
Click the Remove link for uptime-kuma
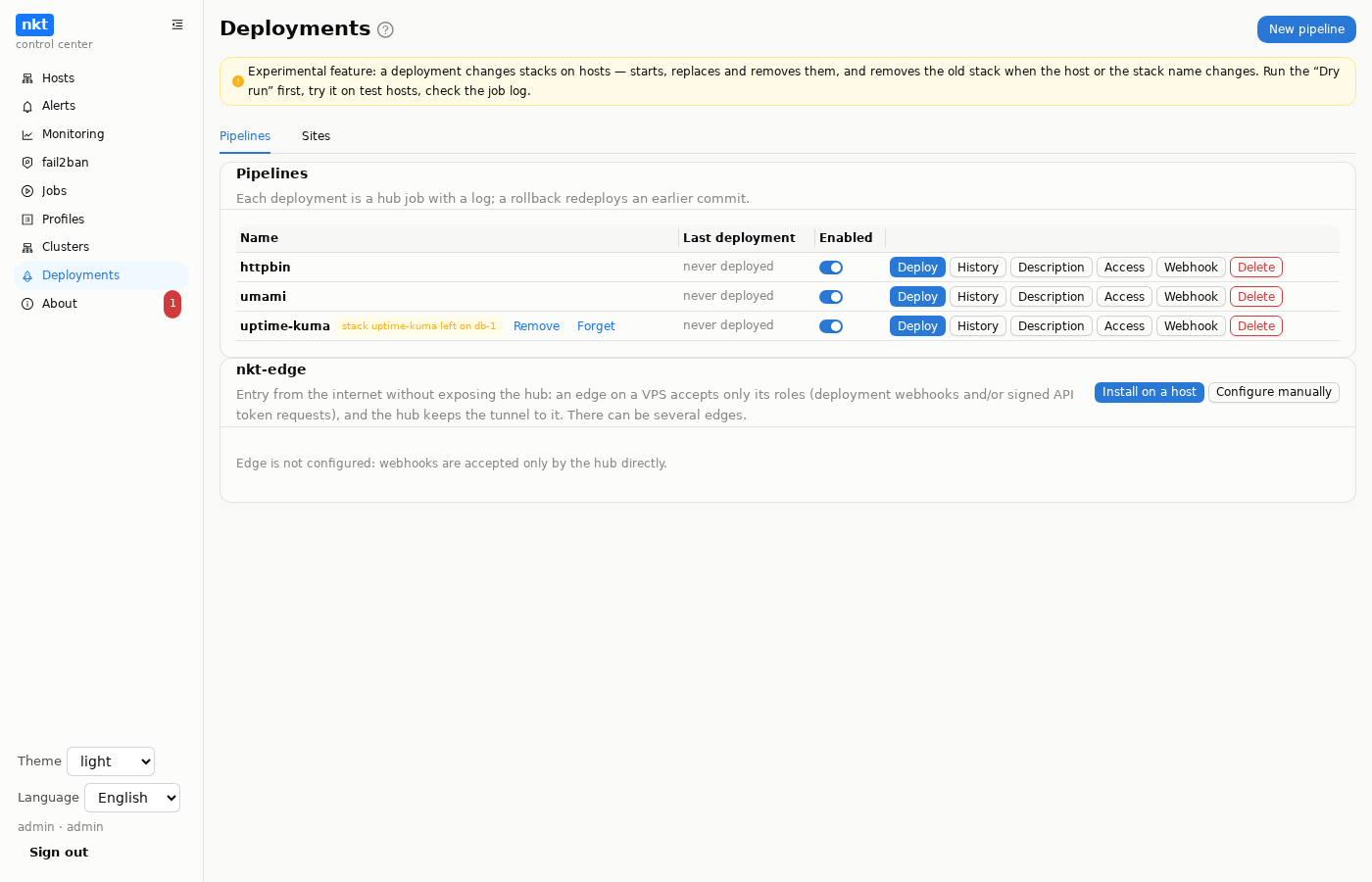(x=537, y=326)
